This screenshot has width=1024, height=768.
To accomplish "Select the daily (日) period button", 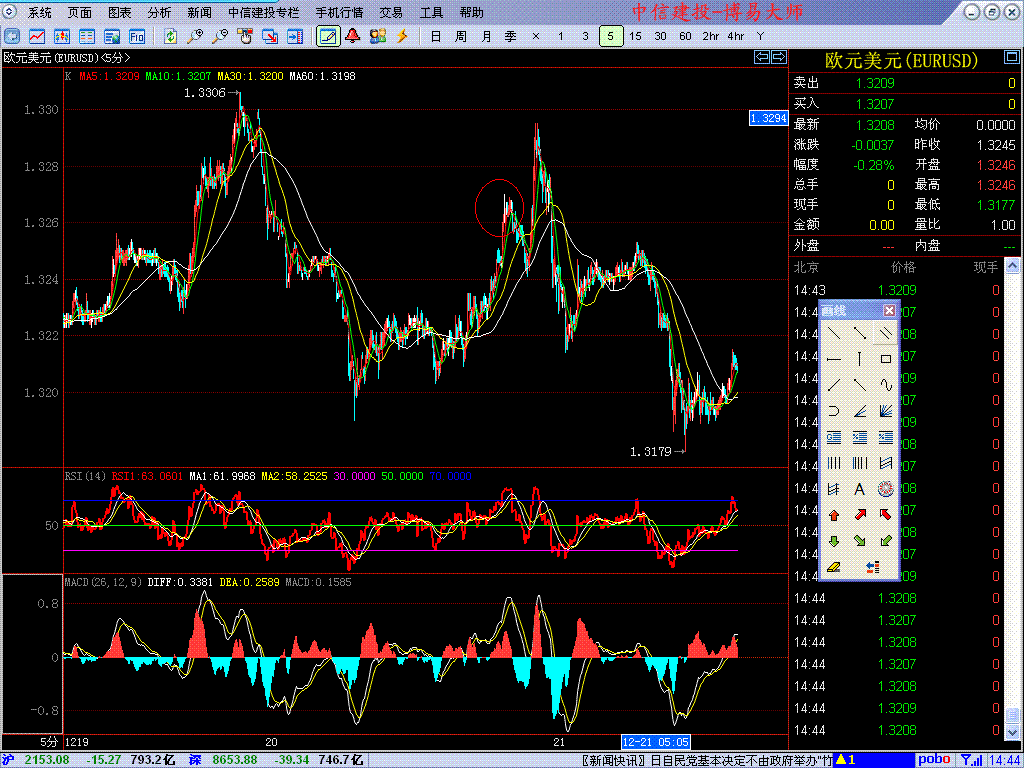I will pos(435,36).
